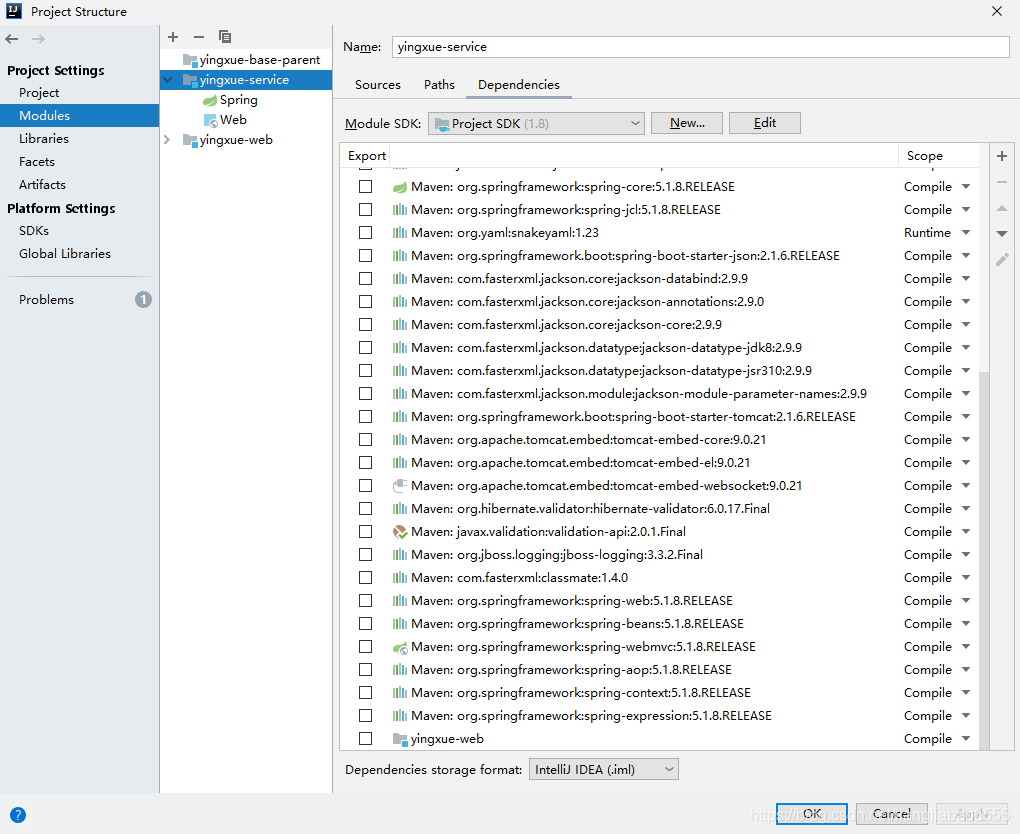Image resolution: width=1020 pixels, height=834 pixels.
Task: Click the IntelliJ IDEA logo in title bar
Action: tap(14, 11)
